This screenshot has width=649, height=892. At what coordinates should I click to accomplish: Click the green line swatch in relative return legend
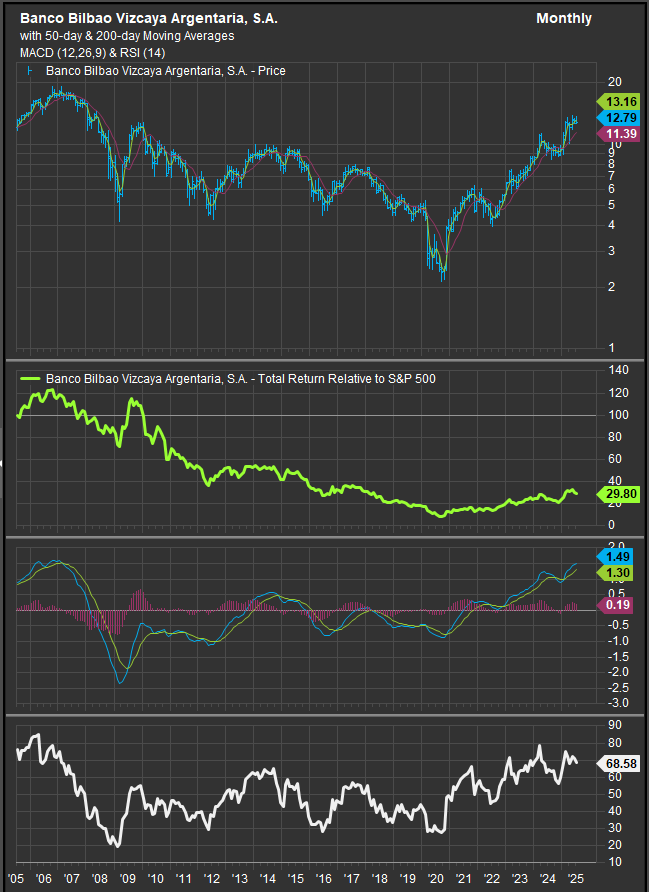click(x=30, y=378)
